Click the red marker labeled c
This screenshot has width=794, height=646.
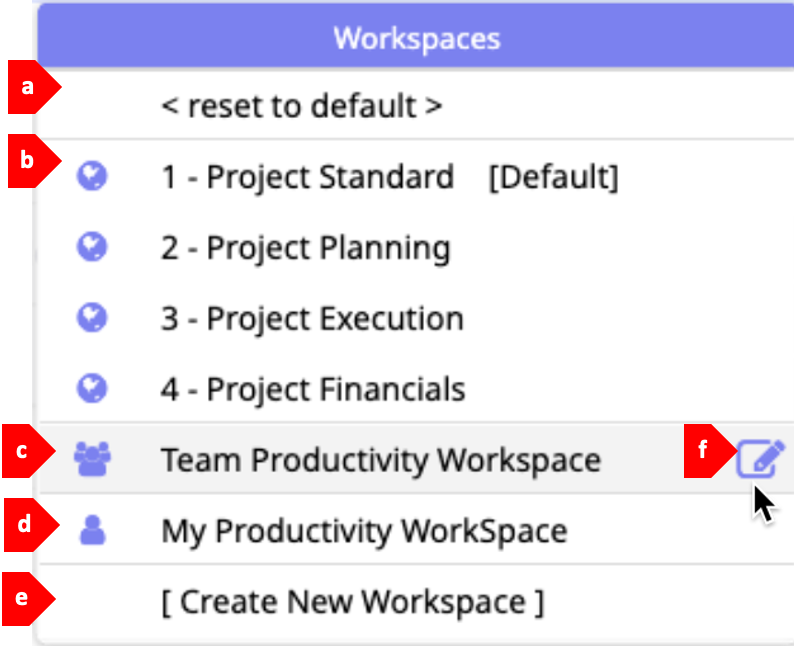pyautogui.click(x=30, y=450)
